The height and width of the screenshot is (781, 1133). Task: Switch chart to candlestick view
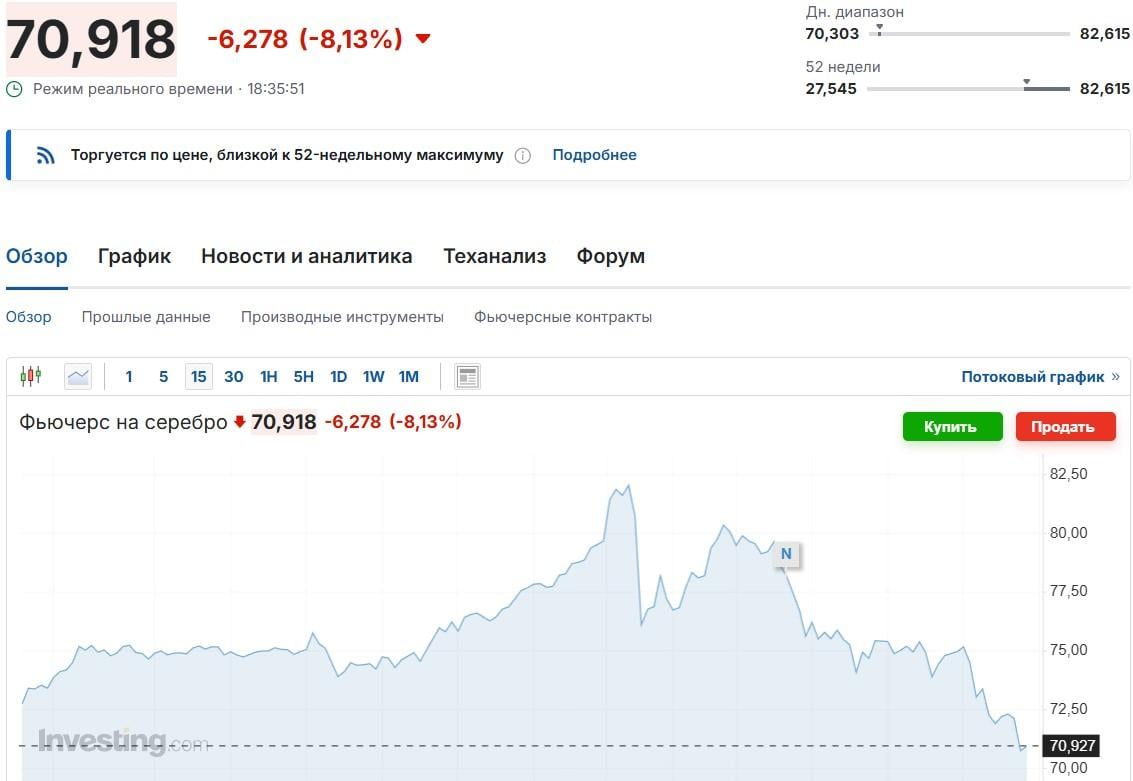coord(31,376)
